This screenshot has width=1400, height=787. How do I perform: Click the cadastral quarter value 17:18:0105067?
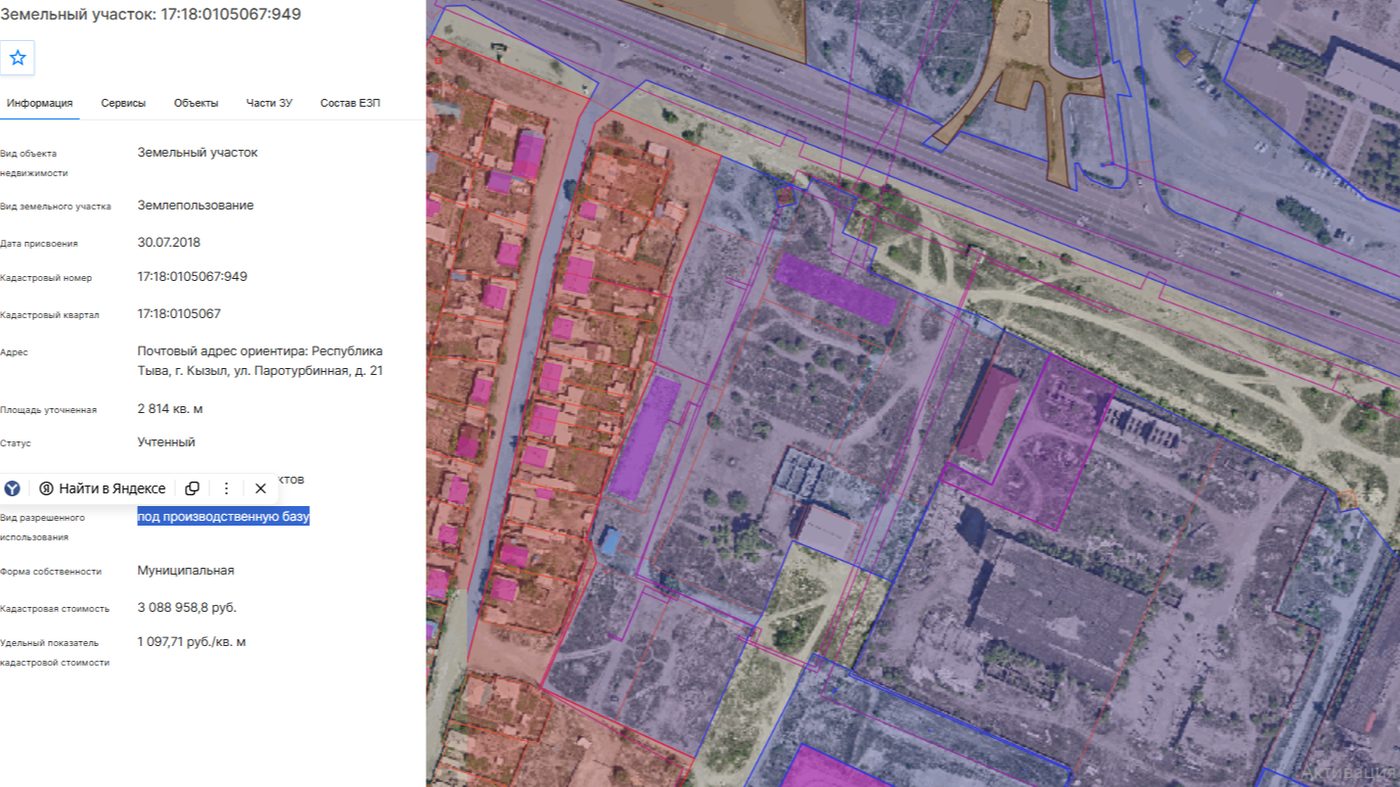coord(179,313)
